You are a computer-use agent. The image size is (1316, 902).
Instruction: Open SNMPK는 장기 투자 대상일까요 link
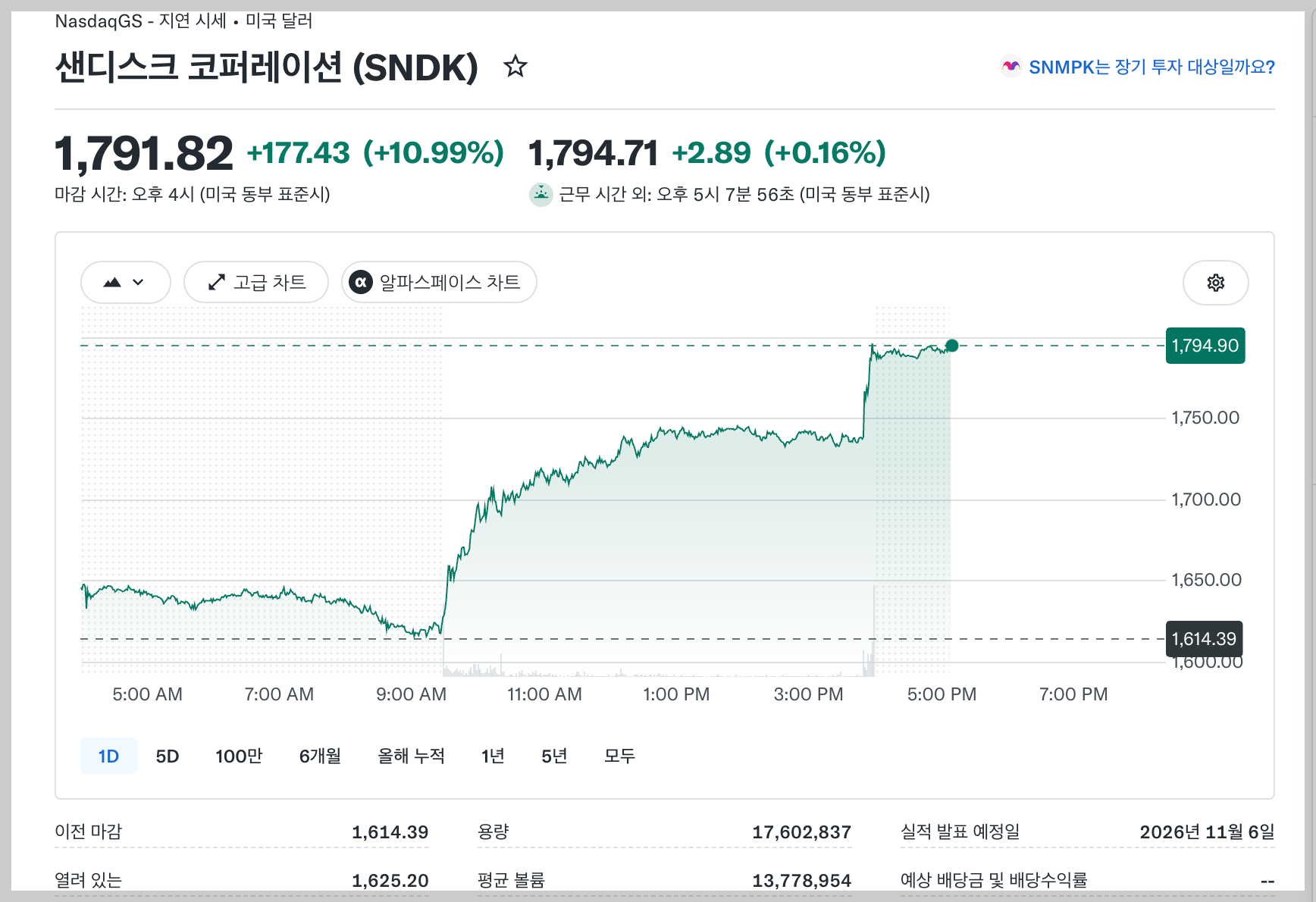tap(1151, 67)
